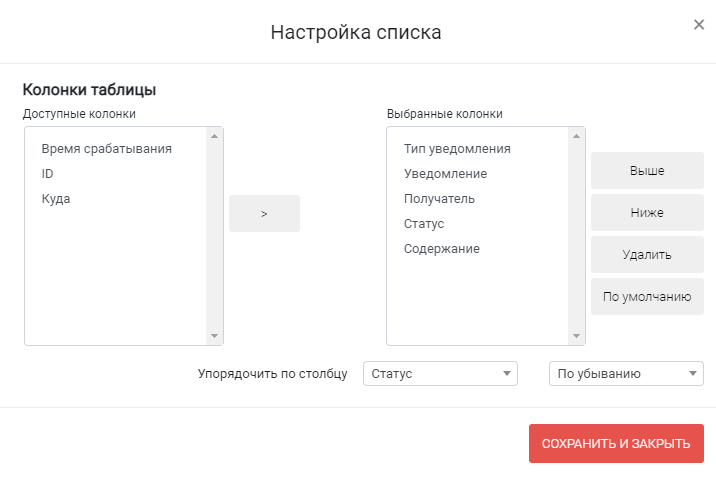Close the Настройка списка dialog
The height and width of the screenshot is (478, 716).
click(x=699, y=25)
